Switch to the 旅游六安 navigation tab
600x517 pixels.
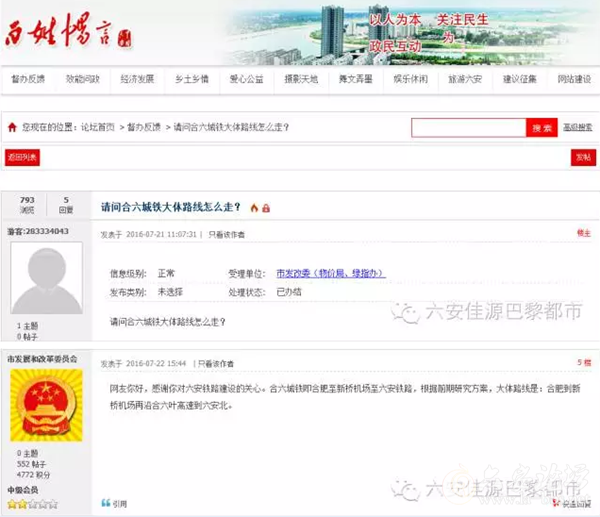point(465,78)
